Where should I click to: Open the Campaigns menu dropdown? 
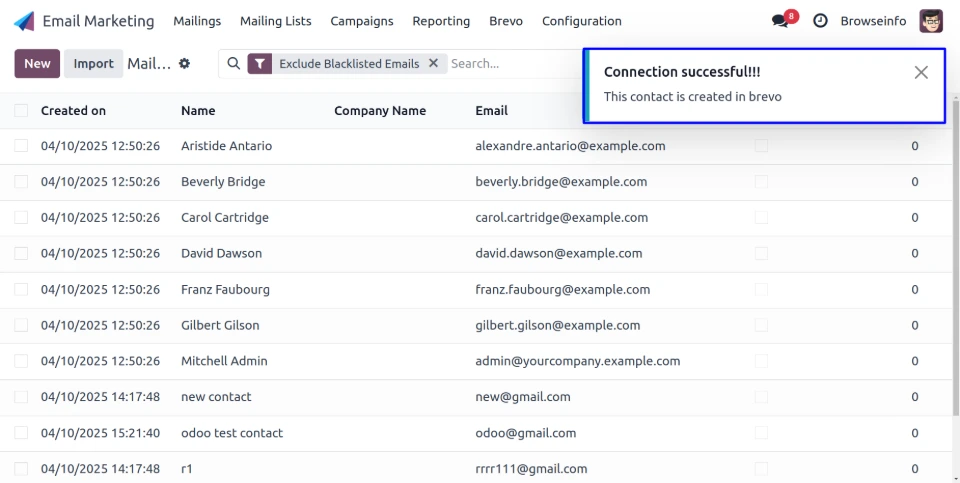coord(362,21)
